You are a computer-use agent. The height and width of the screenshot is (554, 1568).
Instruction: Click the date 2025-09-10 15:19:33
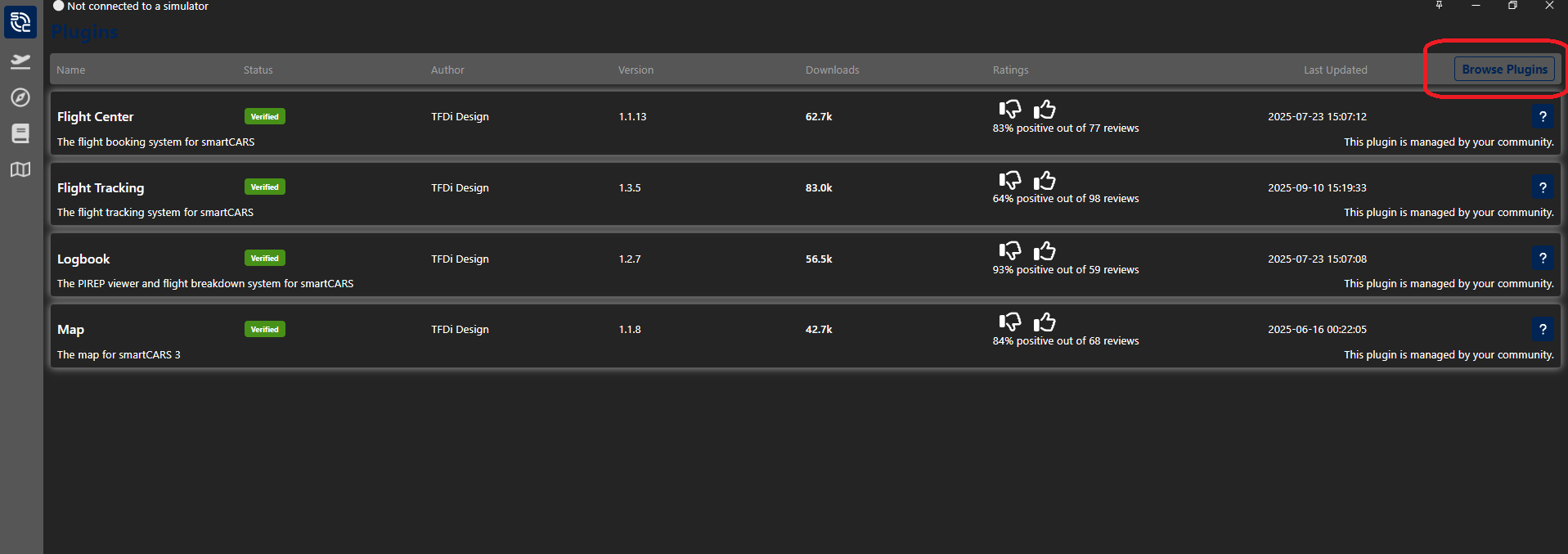tap(1317, 188)
